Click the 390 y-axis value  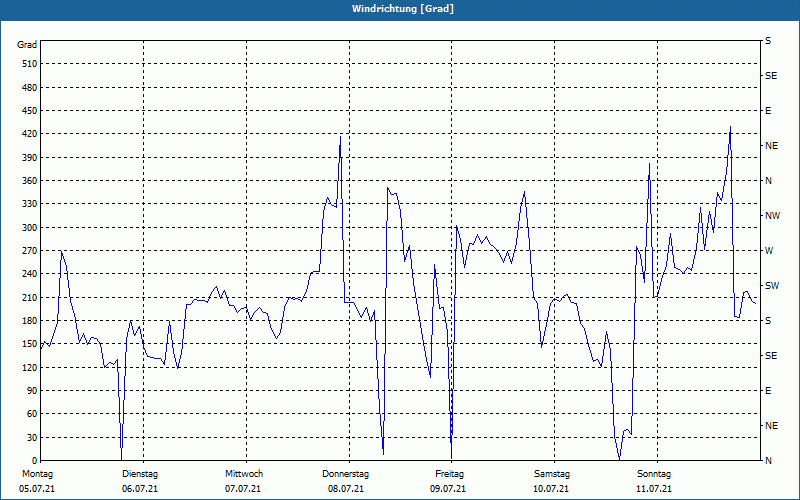click(30, 158)
